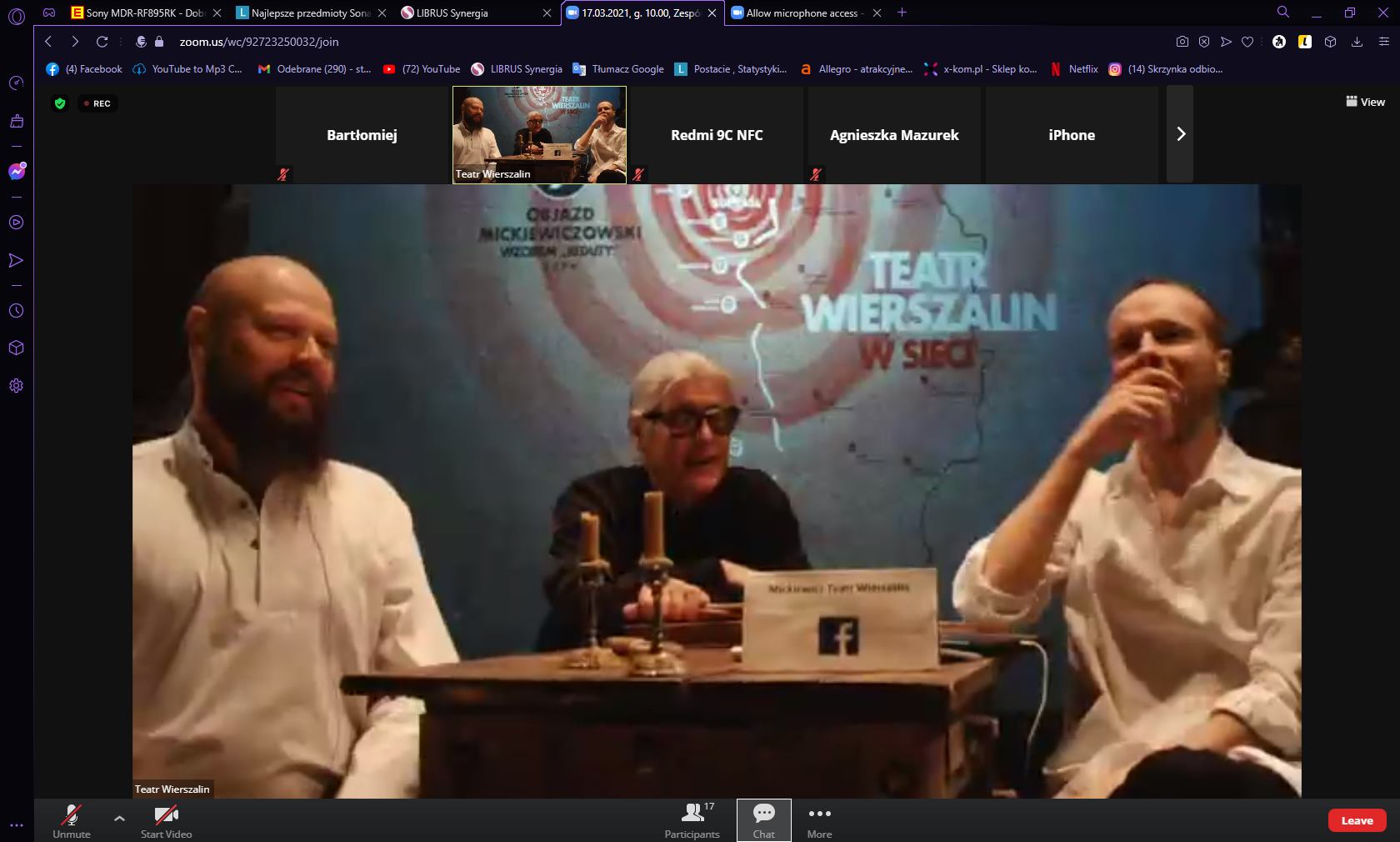
Task: Expand audio options arrow next to Unmute
Action: click(x=119, y=818)
